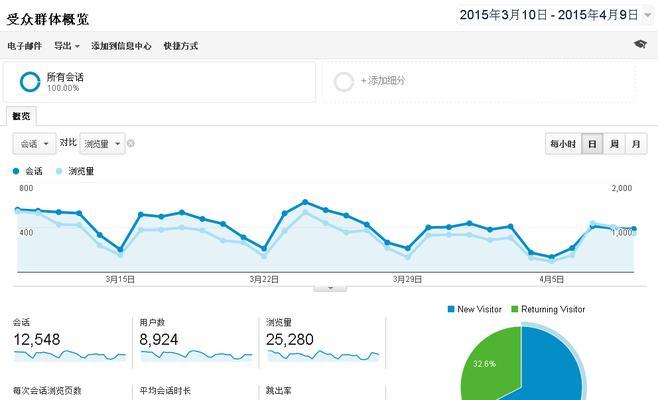
Task: Click the 每次会话浏览页数 metric label
Action: point(47,391)
